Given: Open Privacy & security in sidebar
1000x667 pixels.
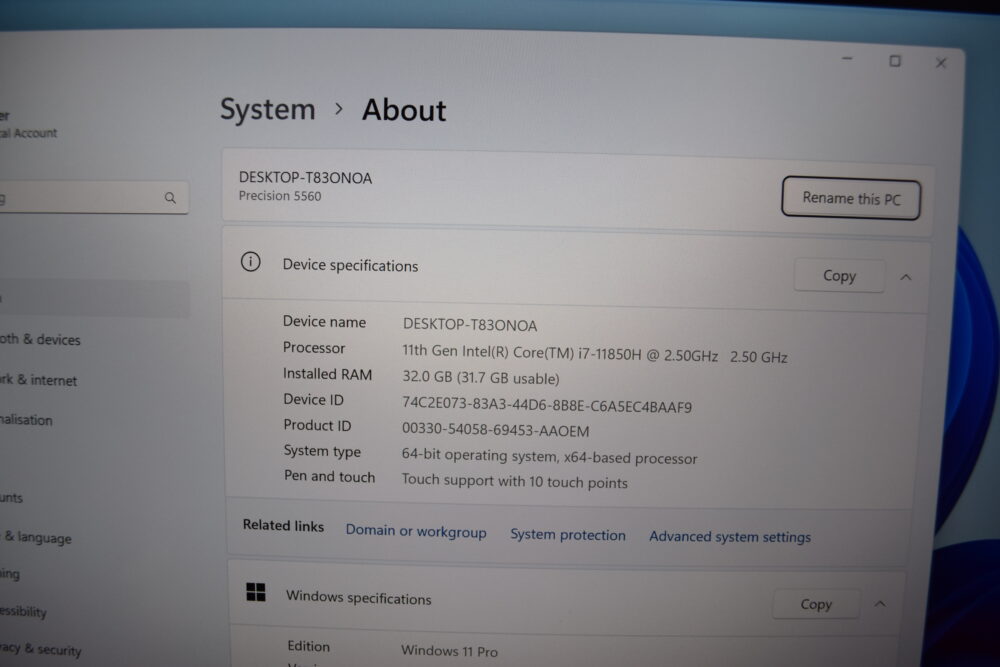Looking at the screenshot, I should [41, 649].
